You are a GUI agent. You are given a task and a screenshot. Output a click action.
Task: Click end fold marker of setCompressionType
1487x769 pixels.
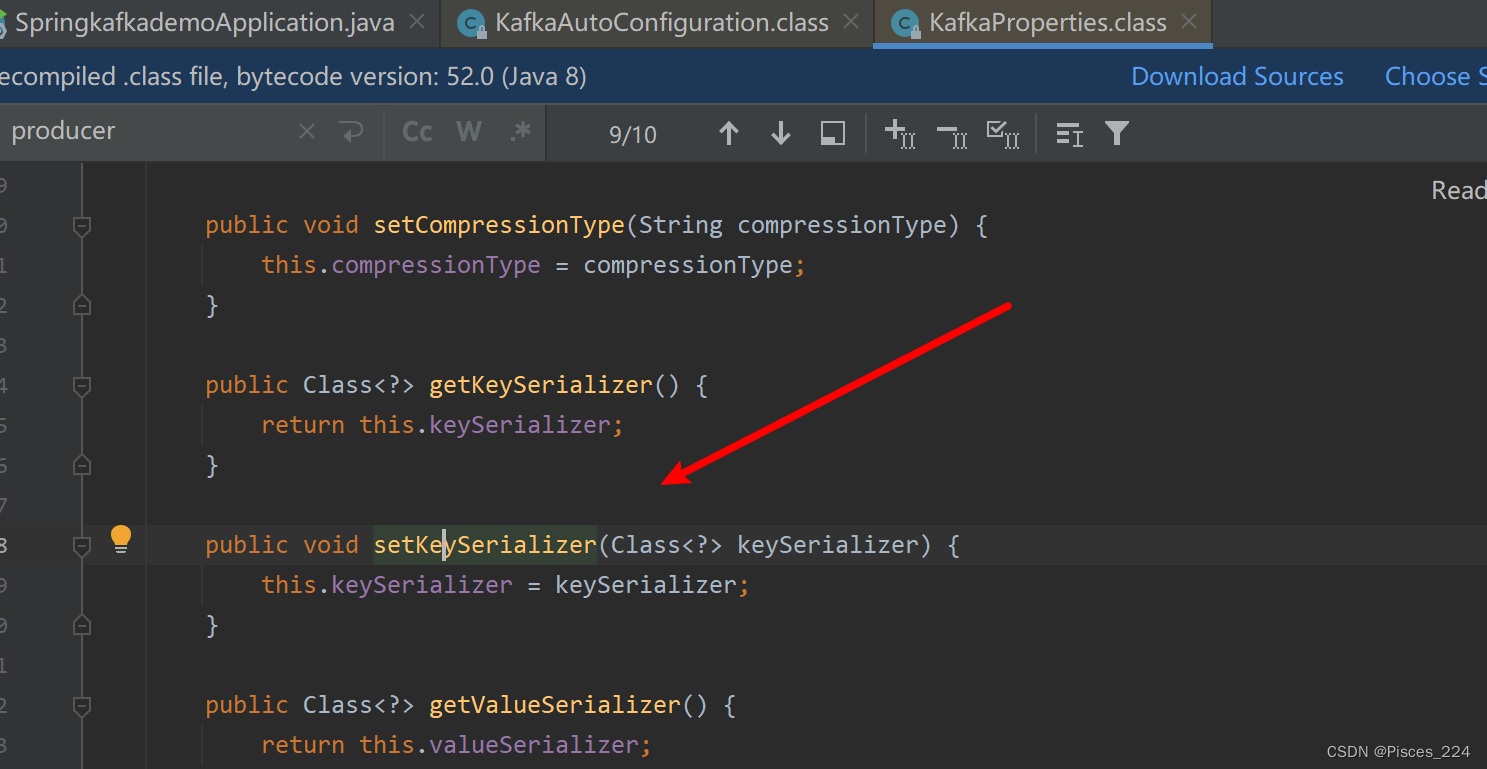coord(82,305)
